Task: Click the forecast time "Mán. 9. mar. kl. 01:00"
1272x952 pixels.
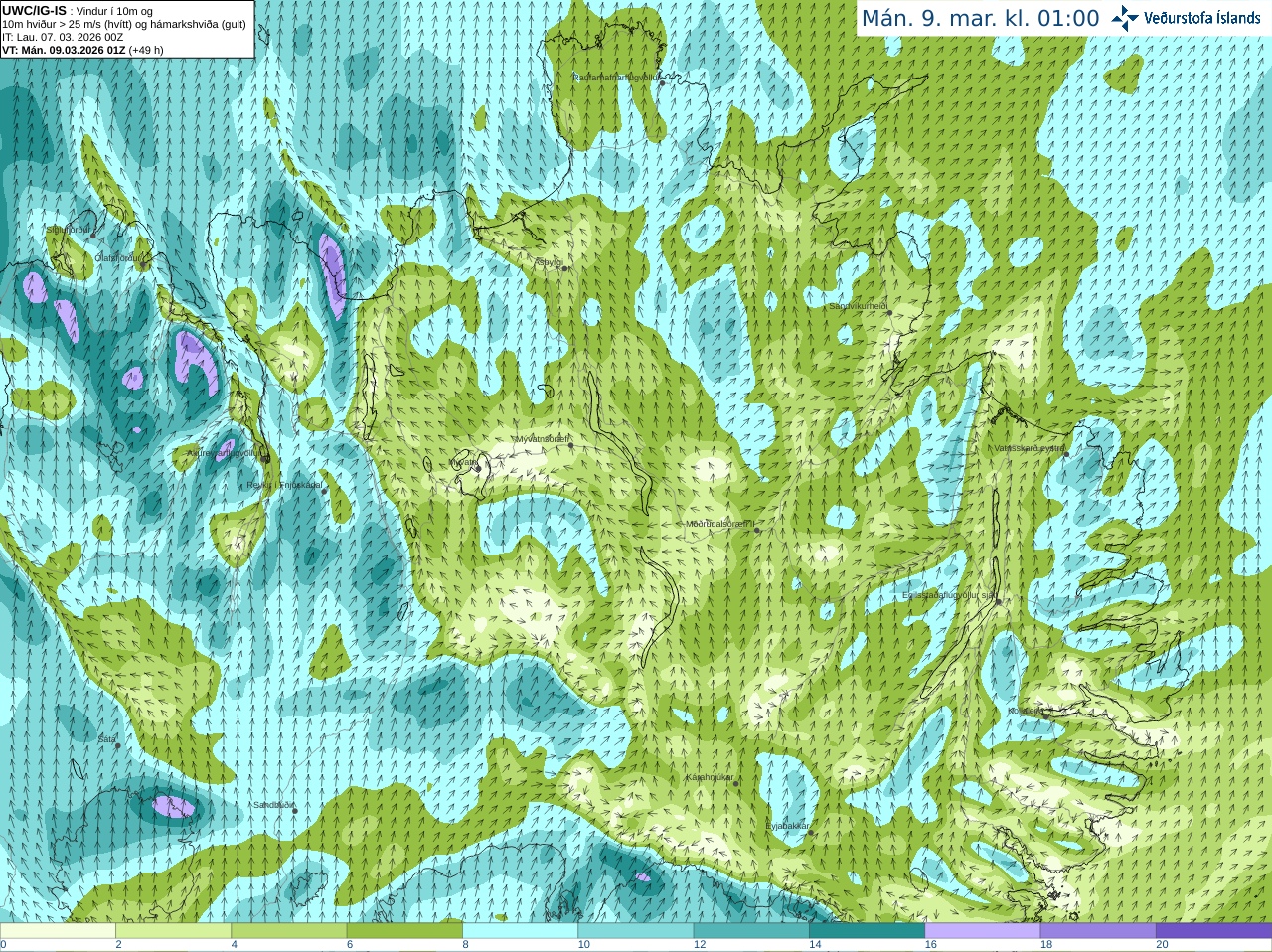Action: point(980,19)
